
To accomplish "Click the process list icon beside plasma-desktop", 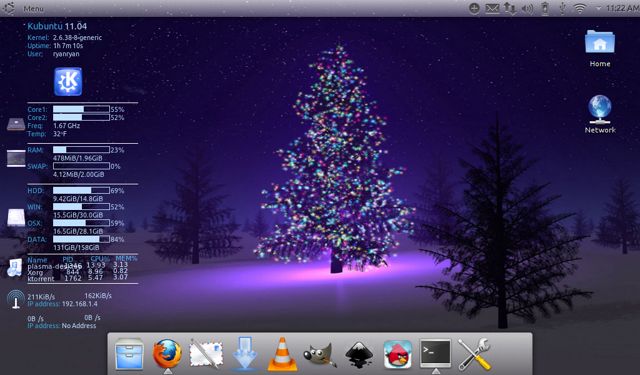I will (x=15, y=268).
